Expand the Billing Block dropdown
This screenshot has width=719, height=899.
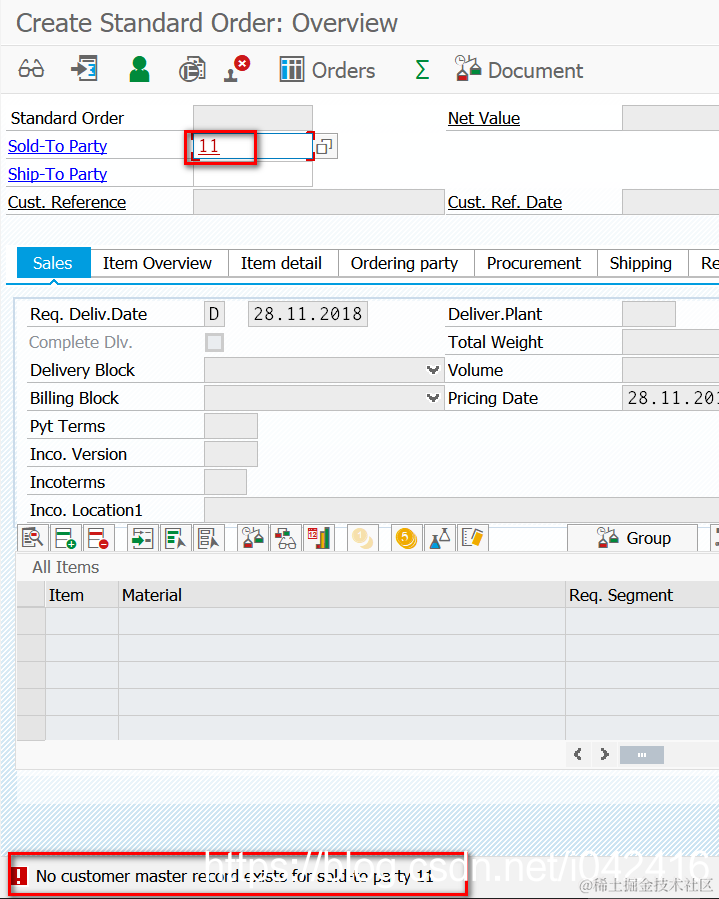pos(433,398)
